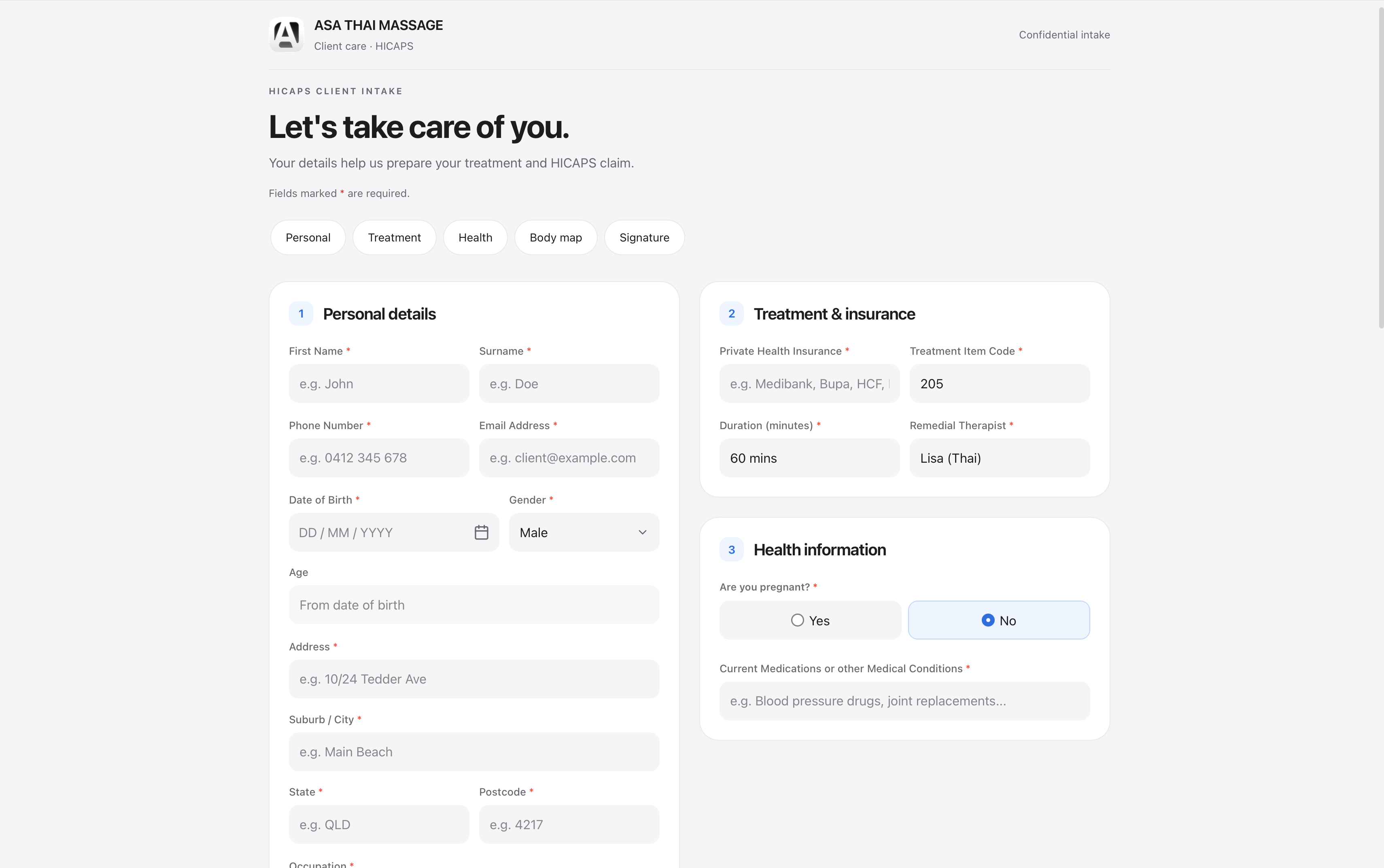Open the Duration 60 mins selector
Screen dimensions: 1384x868
[x=809, y=458]
